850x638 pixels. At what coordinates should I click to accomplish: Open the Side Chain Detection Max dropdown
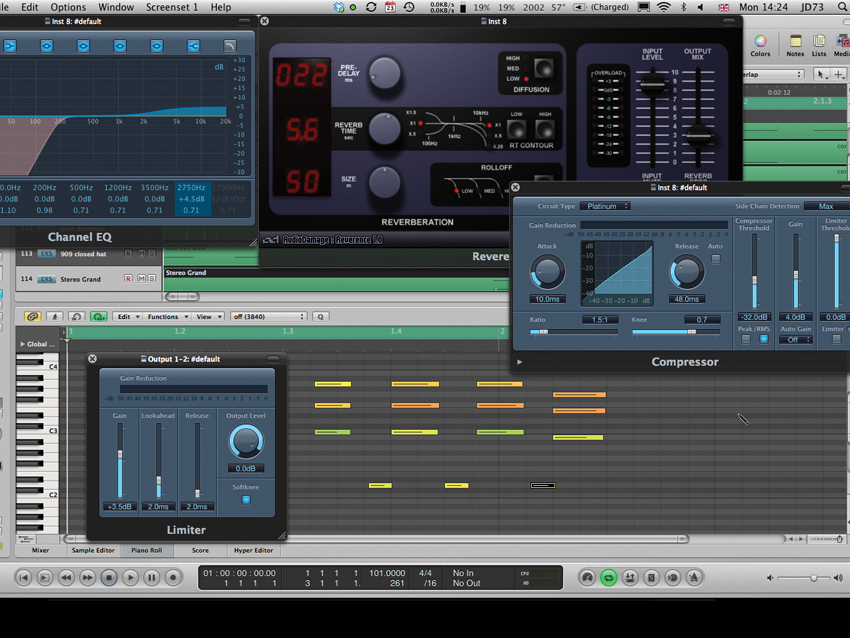(x=827, y=206)
